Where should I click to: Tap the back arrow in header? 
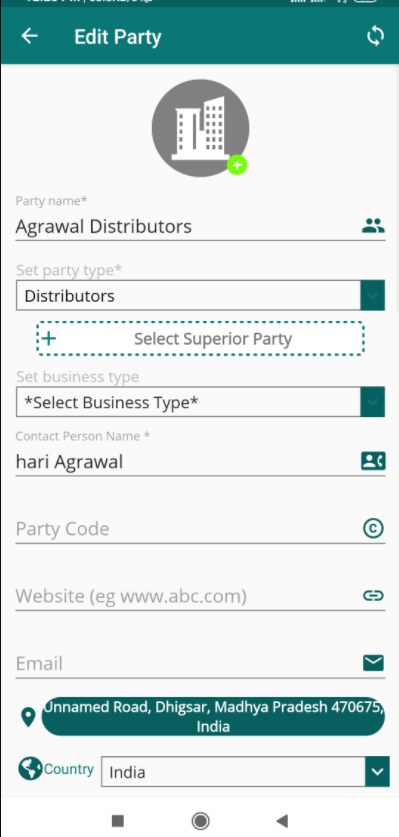tap(29, 36)
